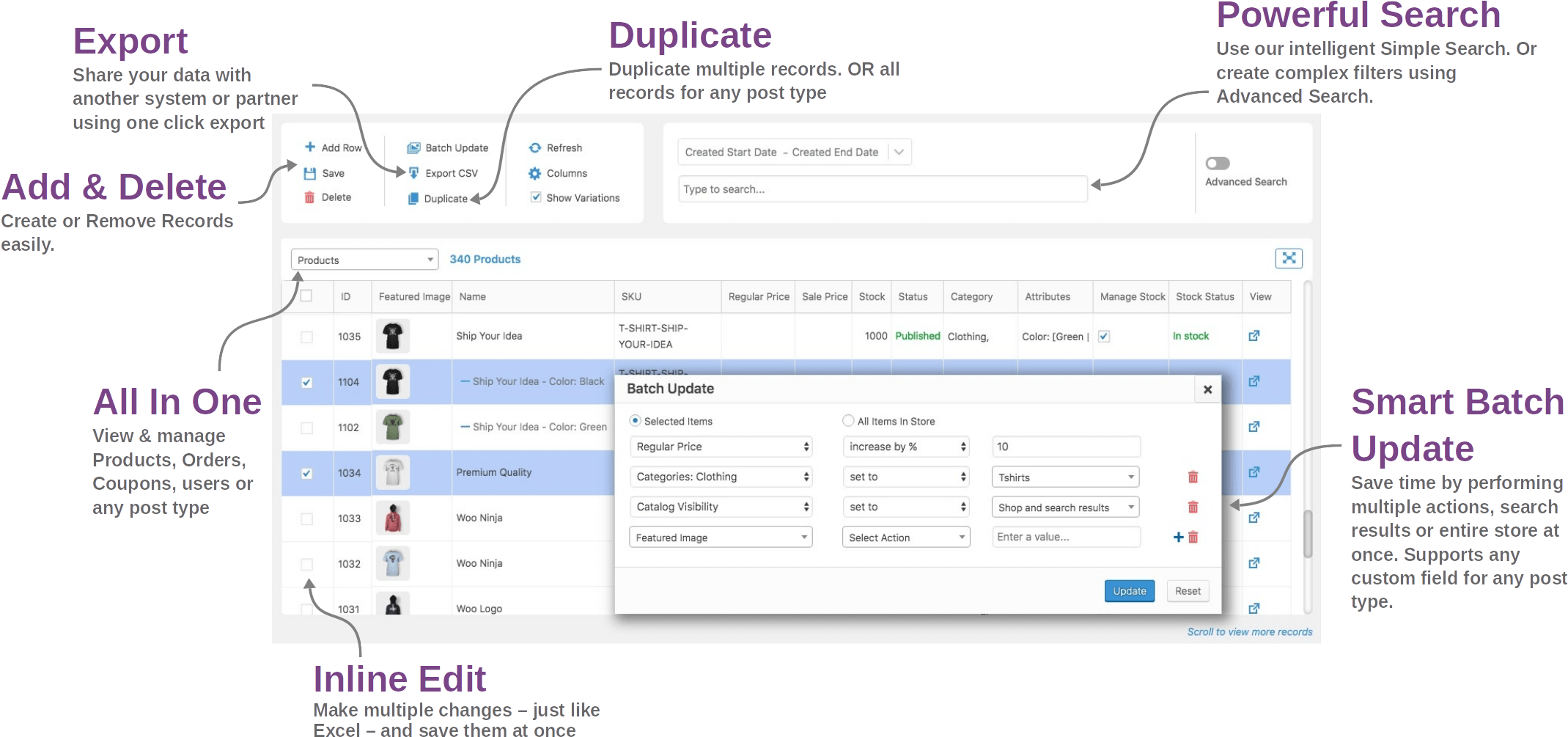Check the row checkbox for product 1033
Image resolution: width=1568 pixels, height=737 pixels.
(306, 518)
